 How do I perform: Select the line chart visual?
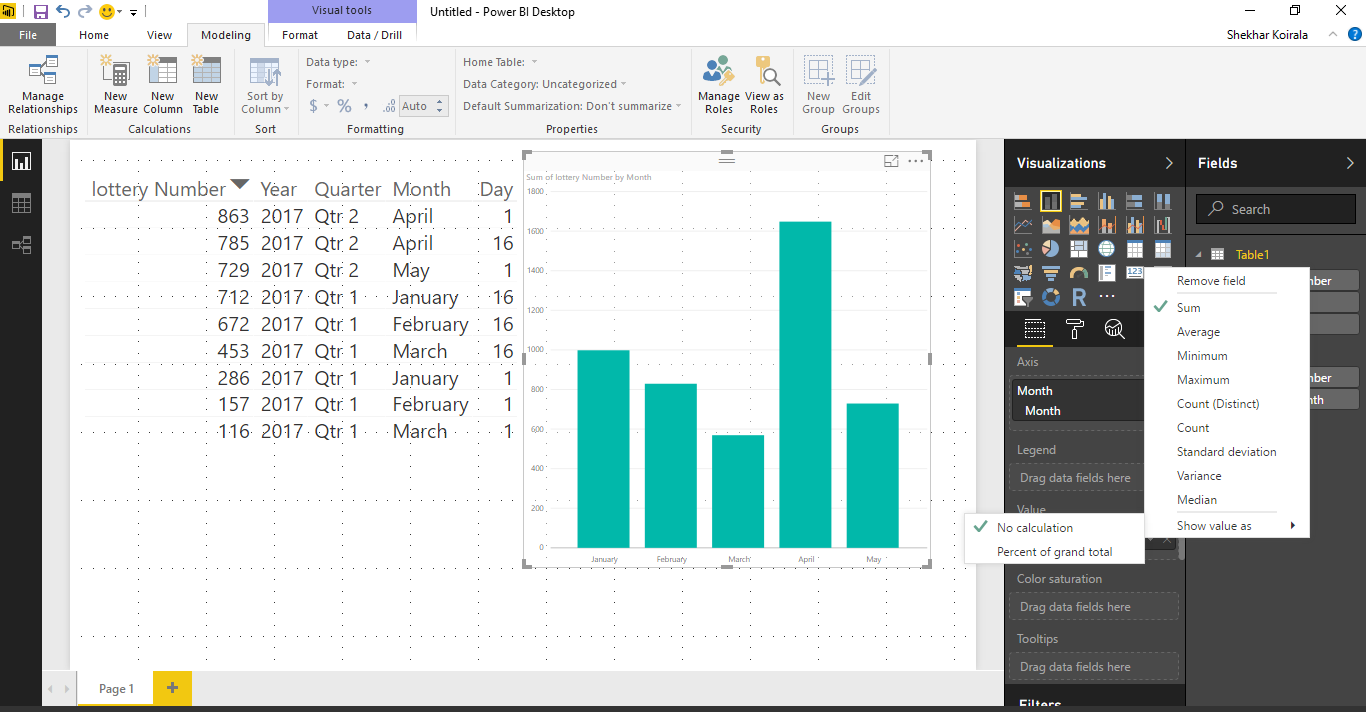(x=1022, y=225)
